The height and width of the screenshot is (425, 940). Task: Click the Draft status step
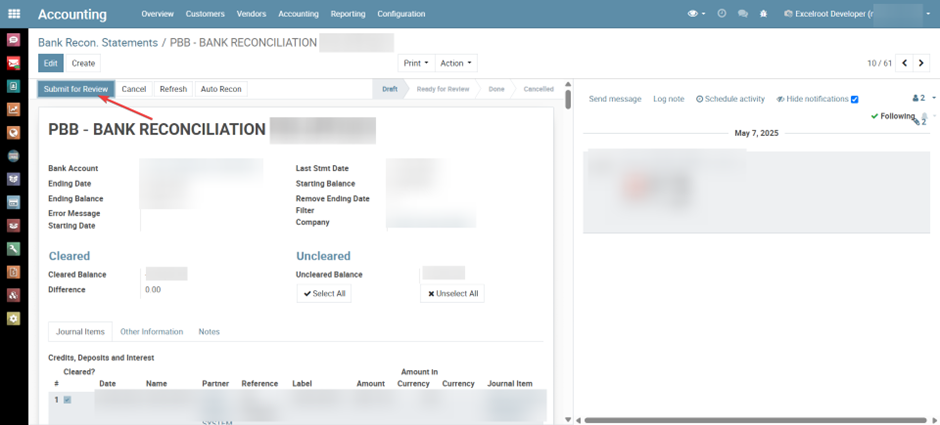pyautogui.click(x=390, y=89)
